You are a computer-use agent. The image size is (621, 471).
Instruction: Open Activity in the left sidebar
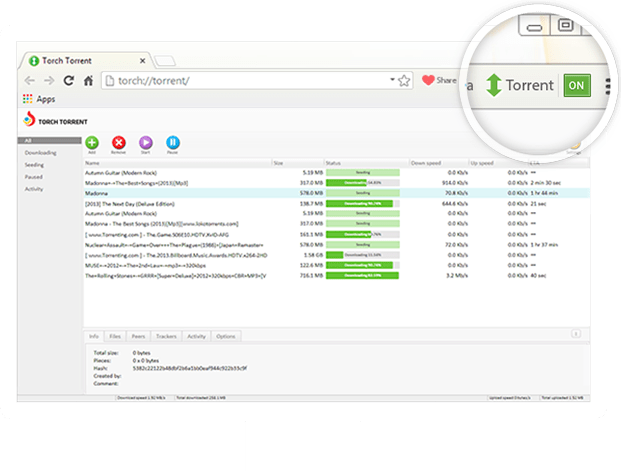pos(34,189)
